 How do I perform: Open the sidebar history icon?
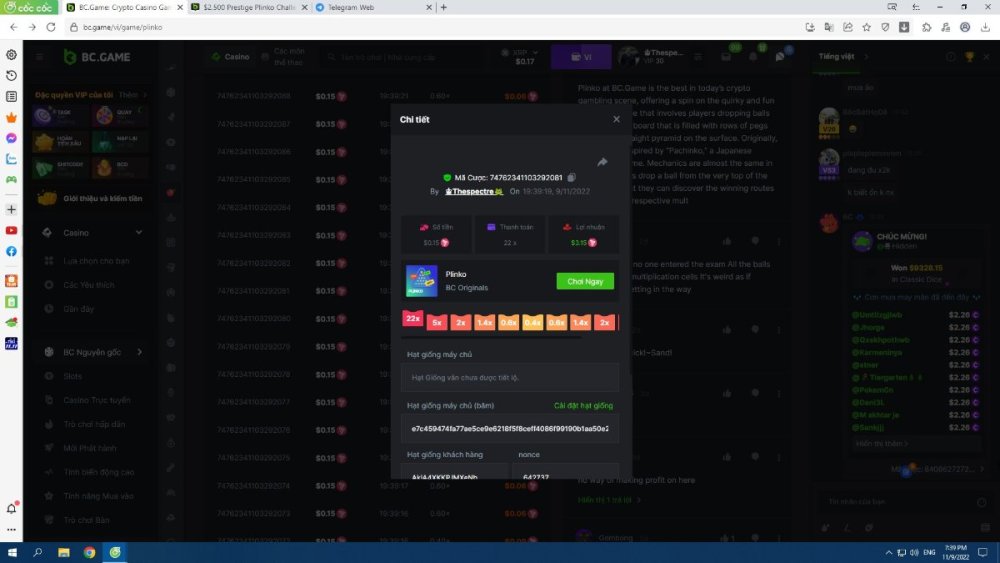coord(11,76)
